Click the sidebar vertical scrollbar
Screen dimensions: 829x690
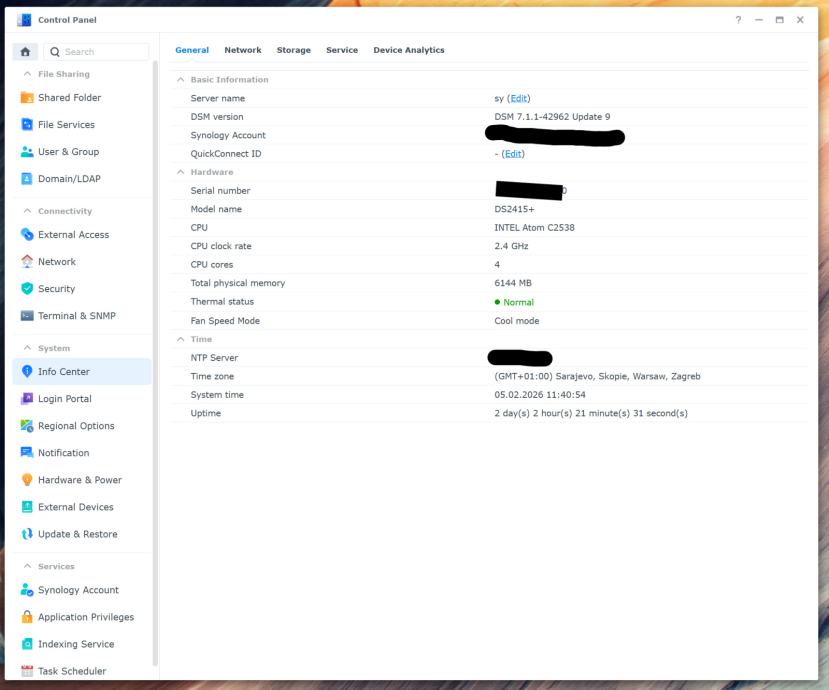(155, 363)
